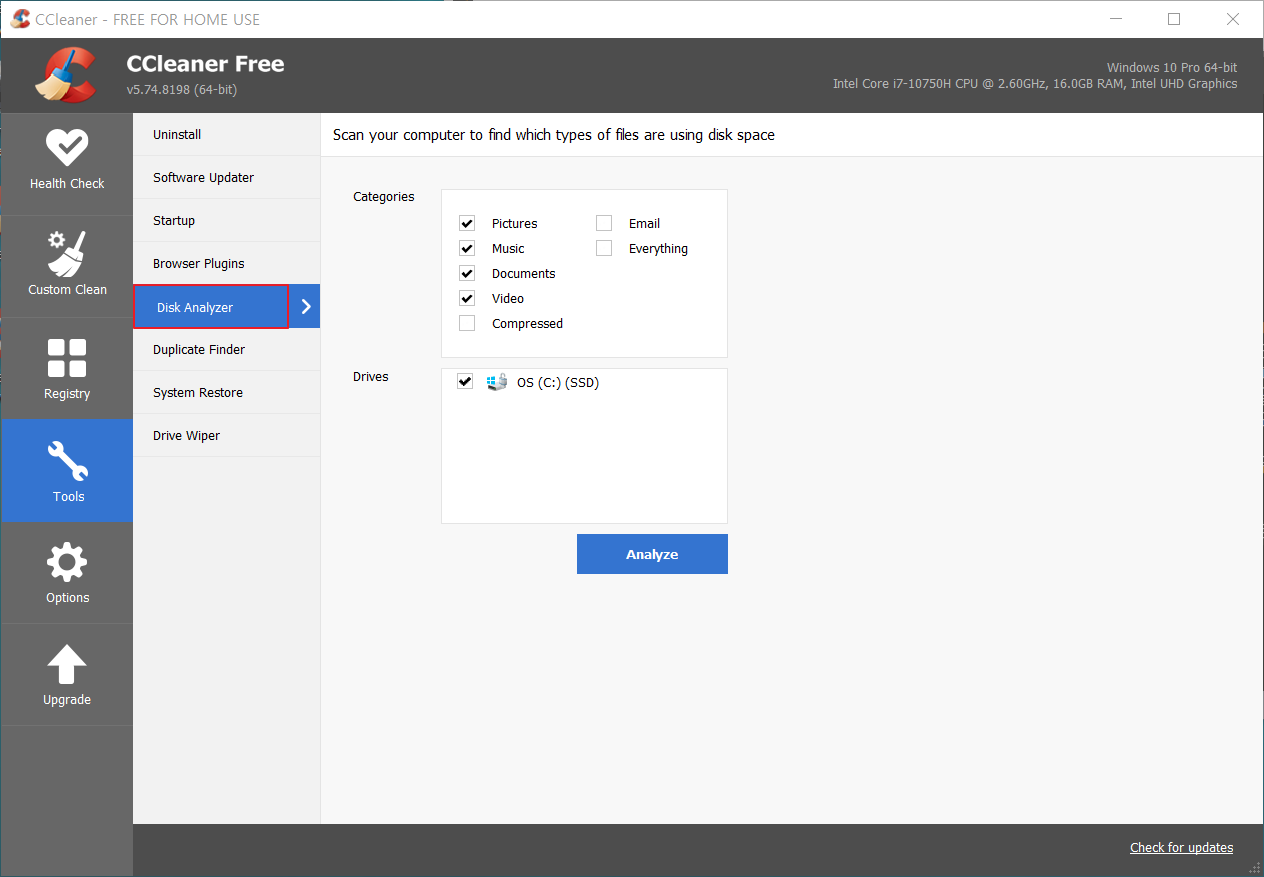The height and width of the screenshot is (877, 1264).
Task: Click the version text v5.74.8198 (64-bit)
Action: 182,90
